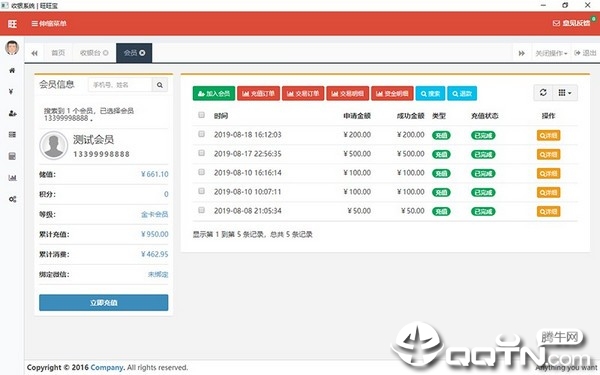Select the yen cashier icon in sidebar
This screenshot has height=375, width=600.
click(x=11, y=91)
